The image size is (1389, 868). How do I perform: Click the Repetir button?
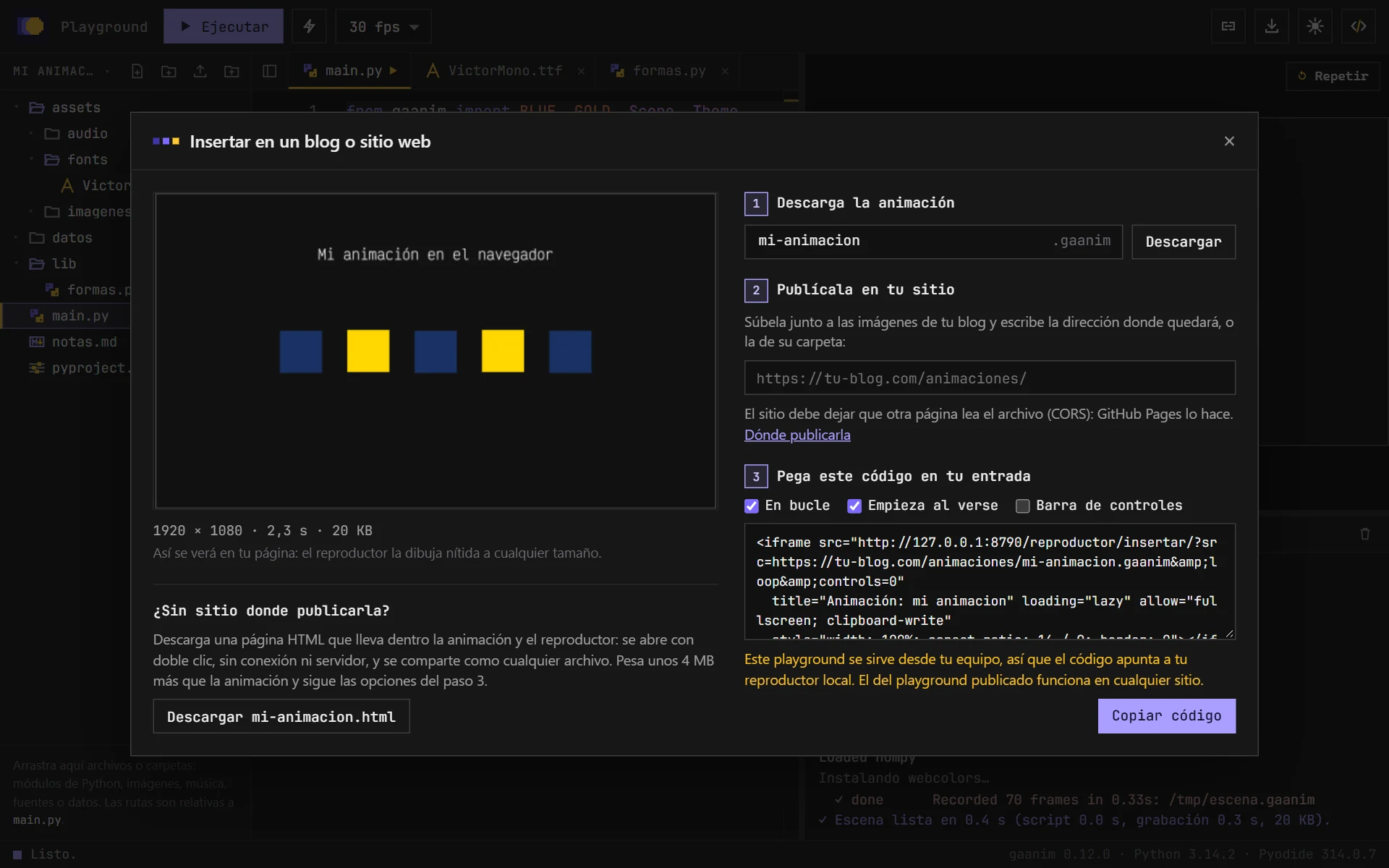(x=1333, y=76)
